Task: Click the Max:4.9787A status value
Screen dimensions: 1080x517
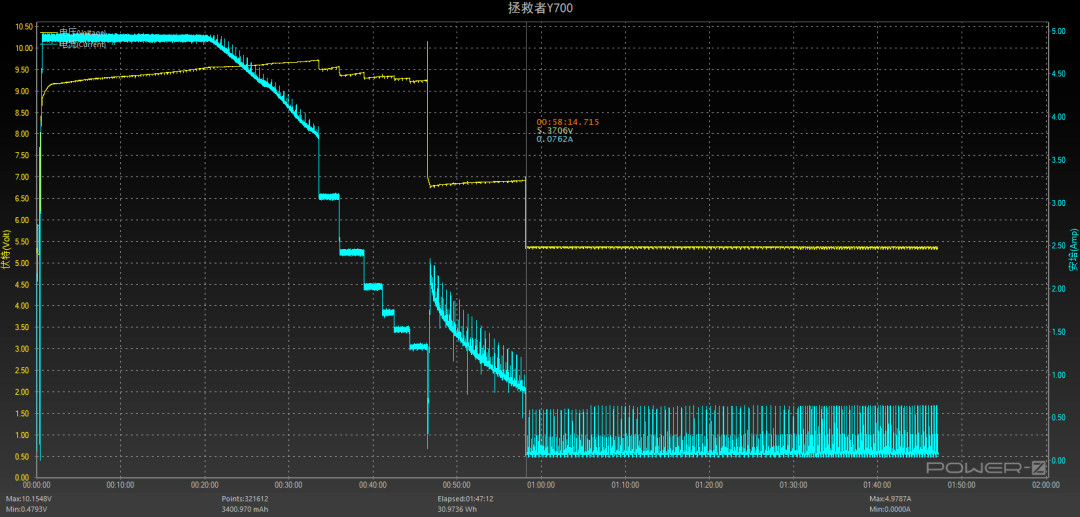Action: click(x=891, y=498)
